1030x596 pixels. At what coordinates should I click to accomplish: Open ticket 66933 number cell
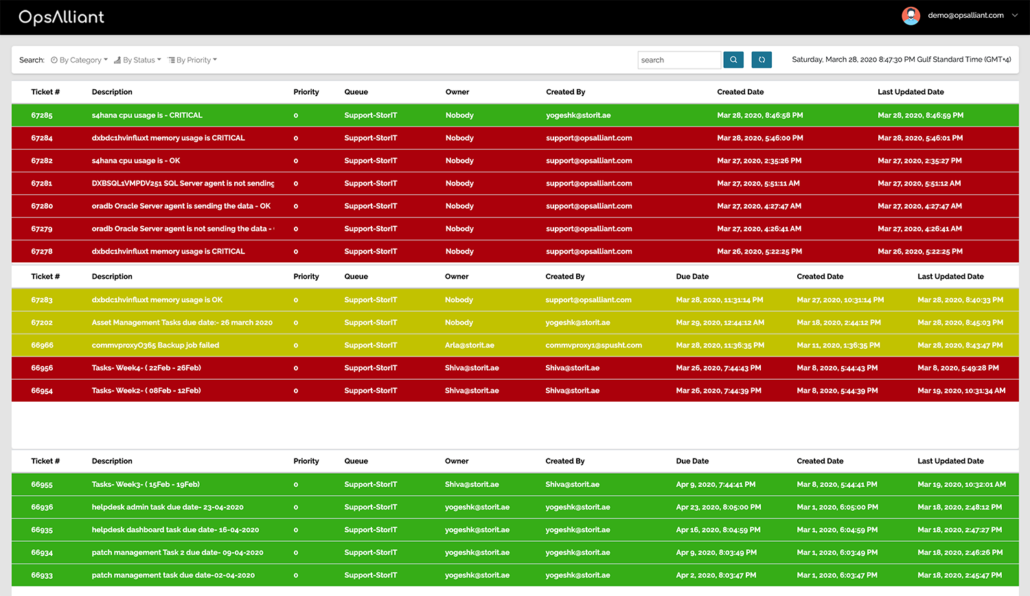(41, 575)
